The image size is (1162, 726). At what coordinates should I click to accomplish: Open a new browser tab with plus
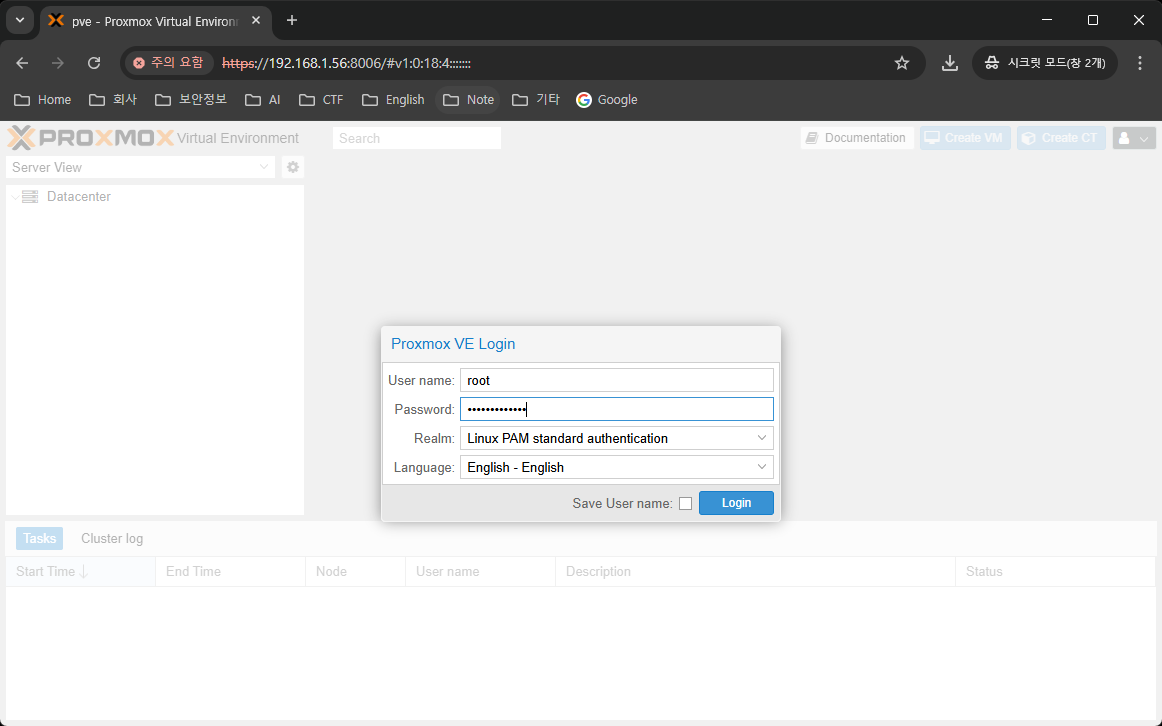coord(292,21)
